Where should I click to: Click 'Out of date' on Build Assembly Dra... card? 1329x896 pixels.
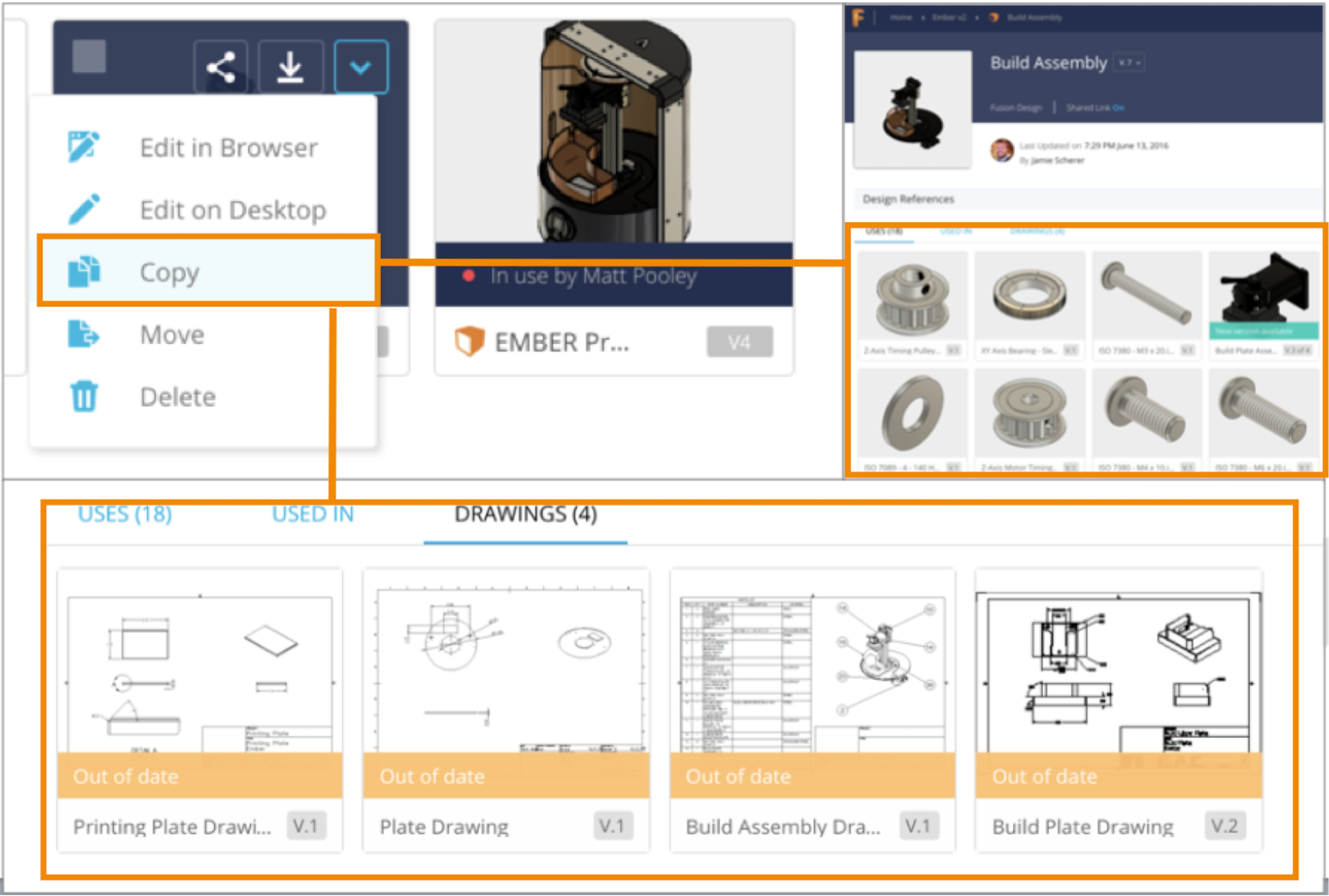(738, 776)
